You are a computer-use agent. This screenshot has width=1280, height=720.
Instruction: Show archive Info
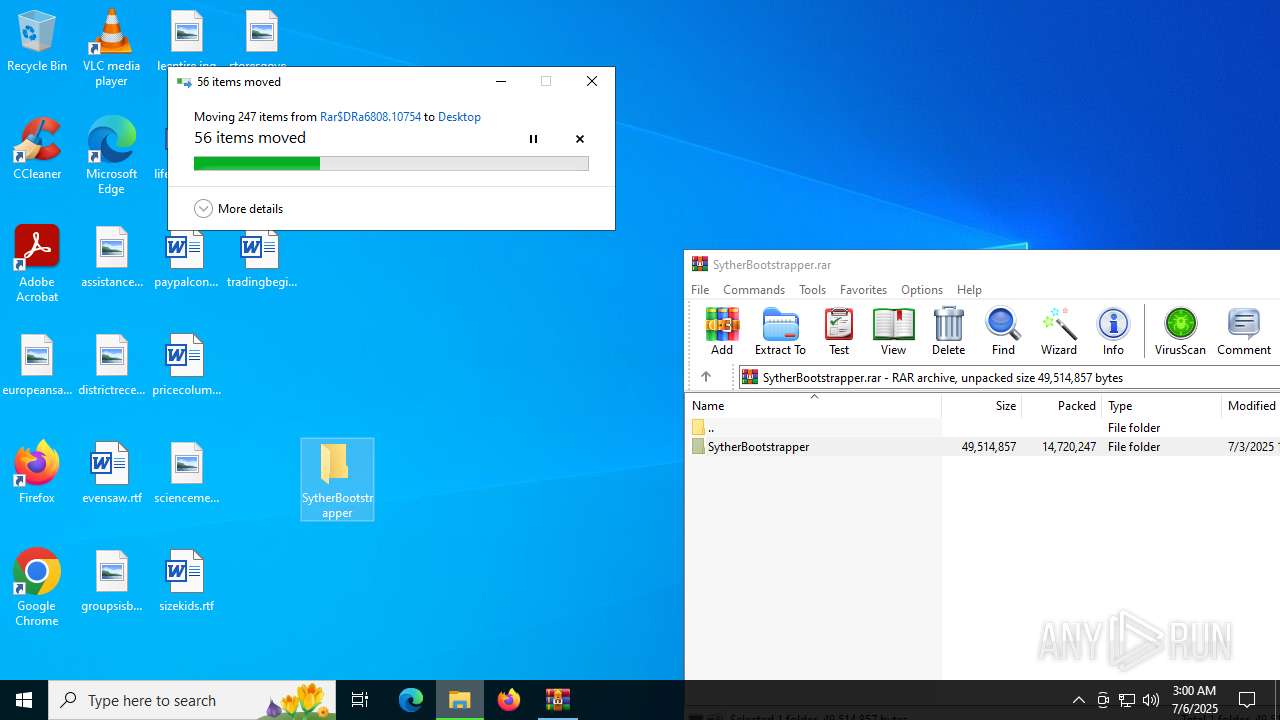click(x=1113, y=331)
